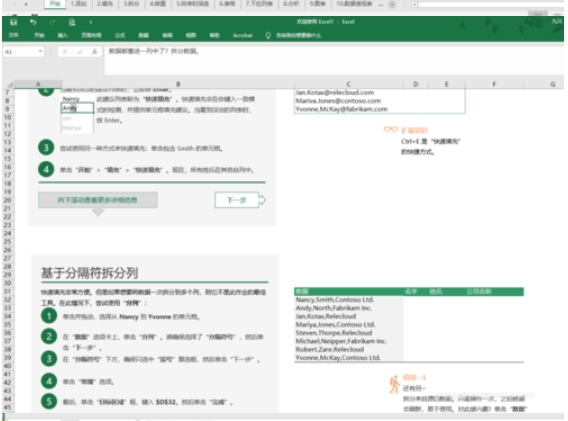The image size is (568, 421).
Task: Click the Redo arrow icon
Action: (52, 22)
